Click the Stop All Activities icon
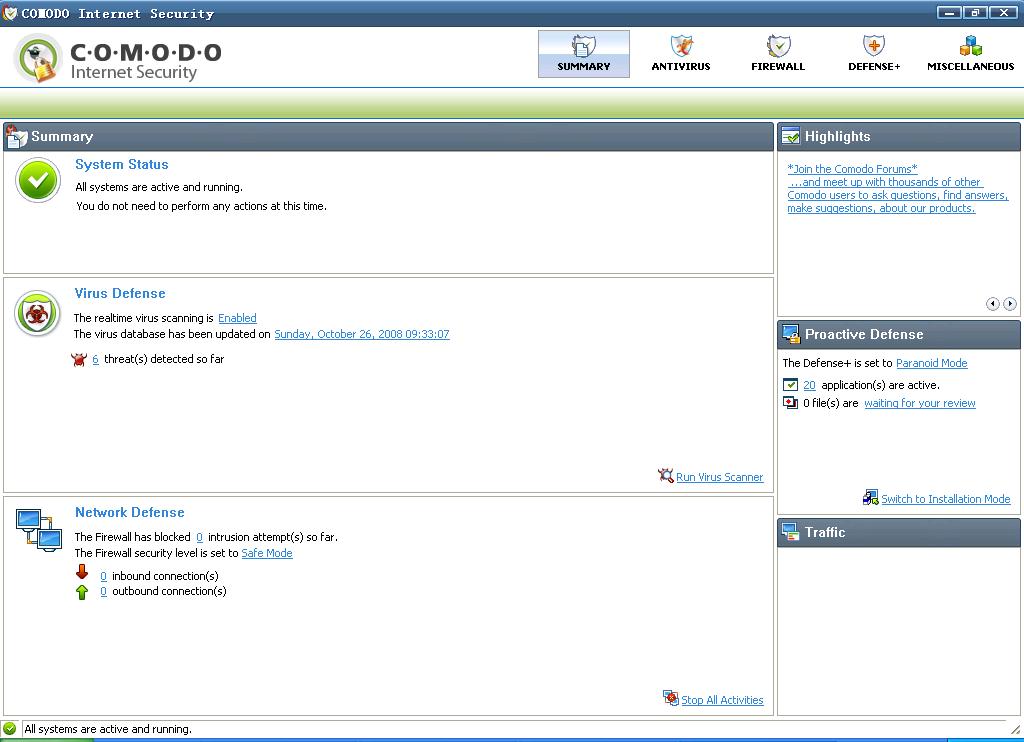 (671, 698)
